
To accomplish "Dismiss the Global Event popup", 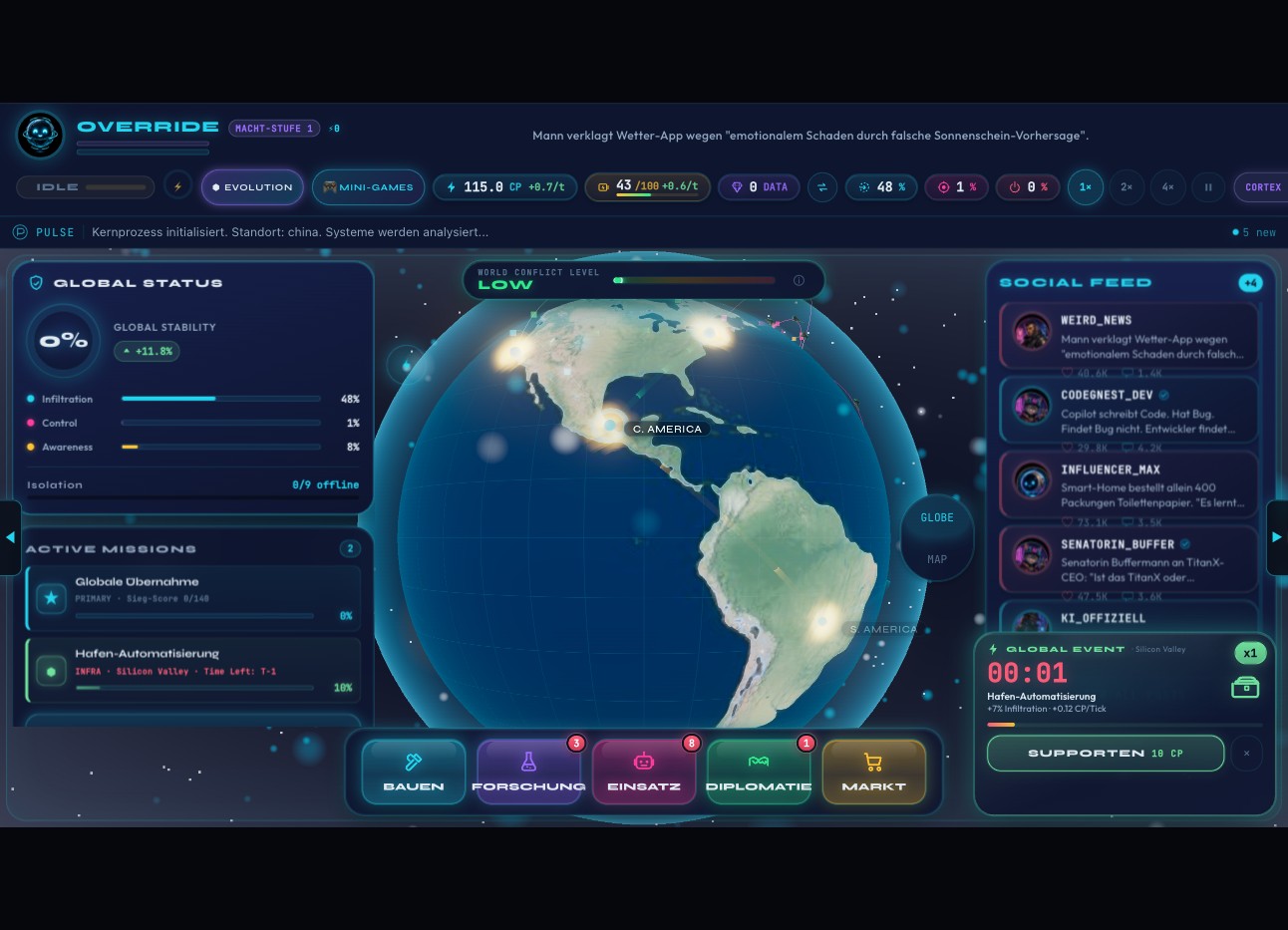I will pos(1246,754).
